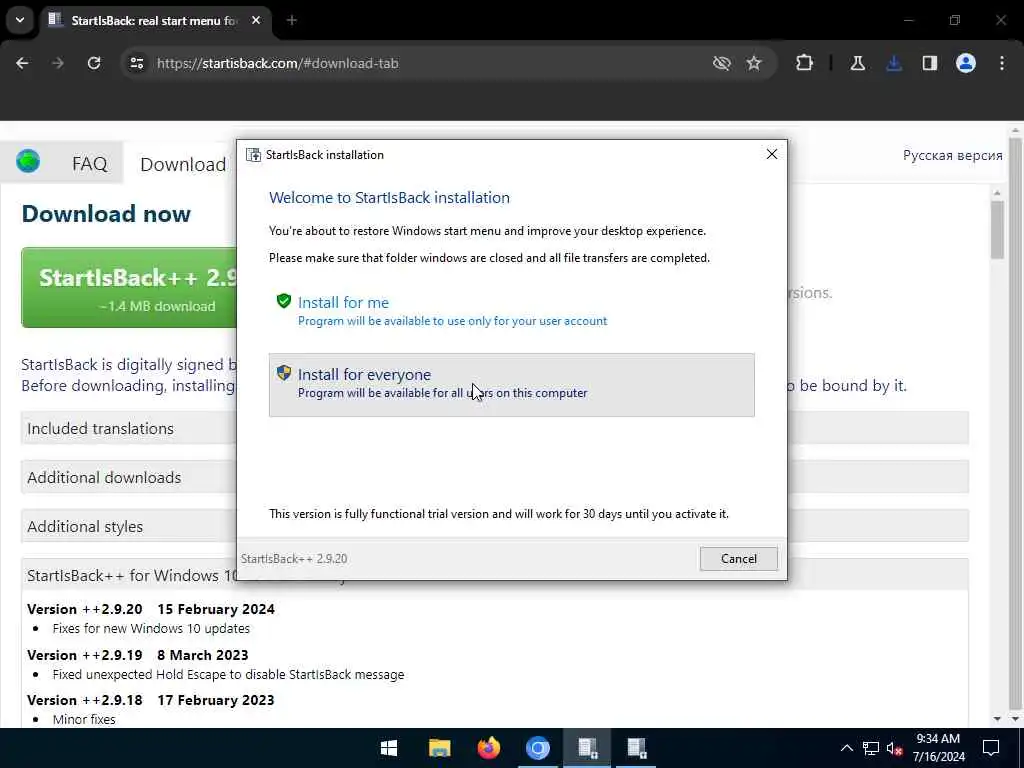Switch to the active installer taskbar icon
Viewport: 1024px width, 768px height.
[x=587, y=748]
